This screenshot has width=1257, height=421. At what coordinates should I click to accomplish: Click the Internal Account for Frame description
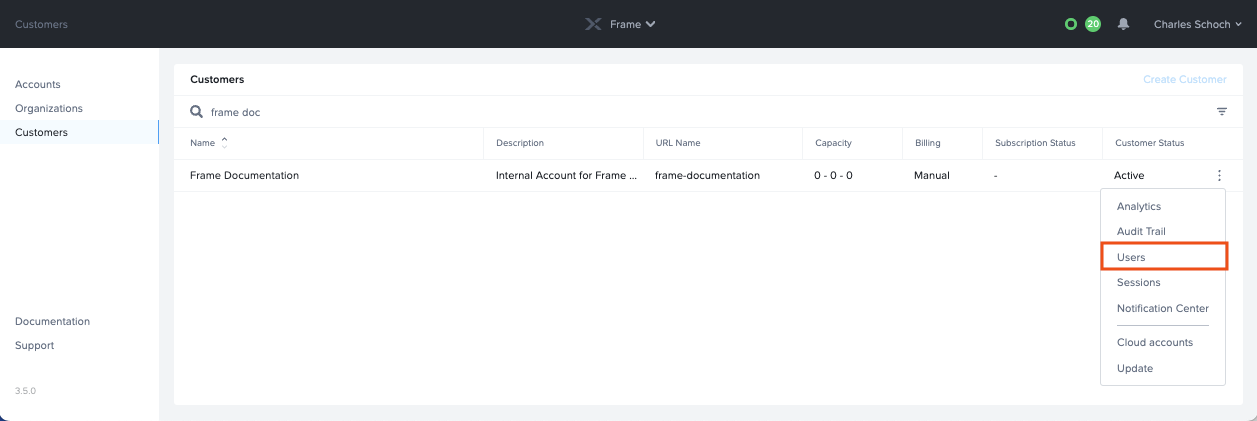tap(566, 175)
